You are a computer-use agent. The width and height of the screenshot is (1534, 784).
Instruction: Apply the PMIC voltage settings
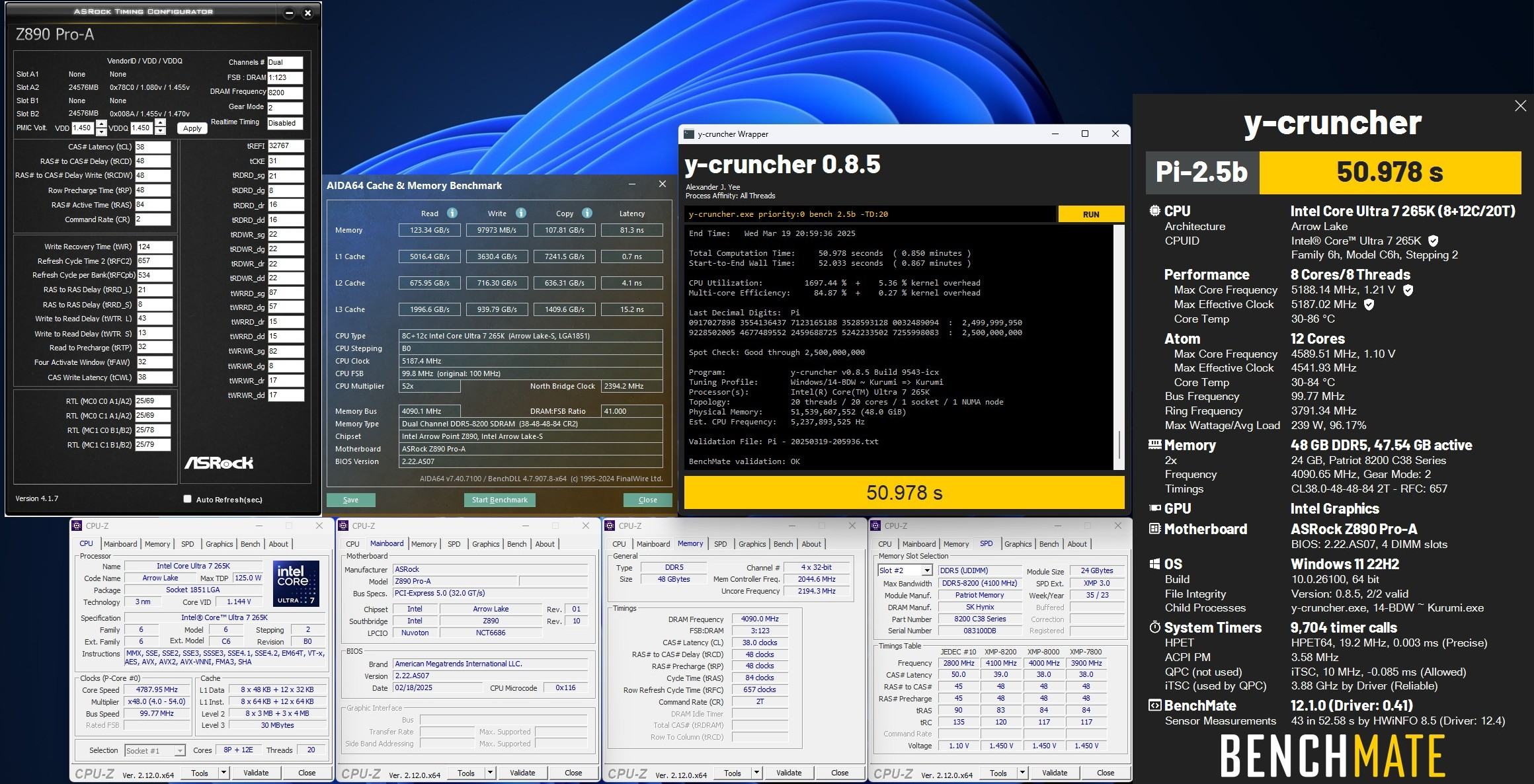pyautogui.click(x=192, y=128)
